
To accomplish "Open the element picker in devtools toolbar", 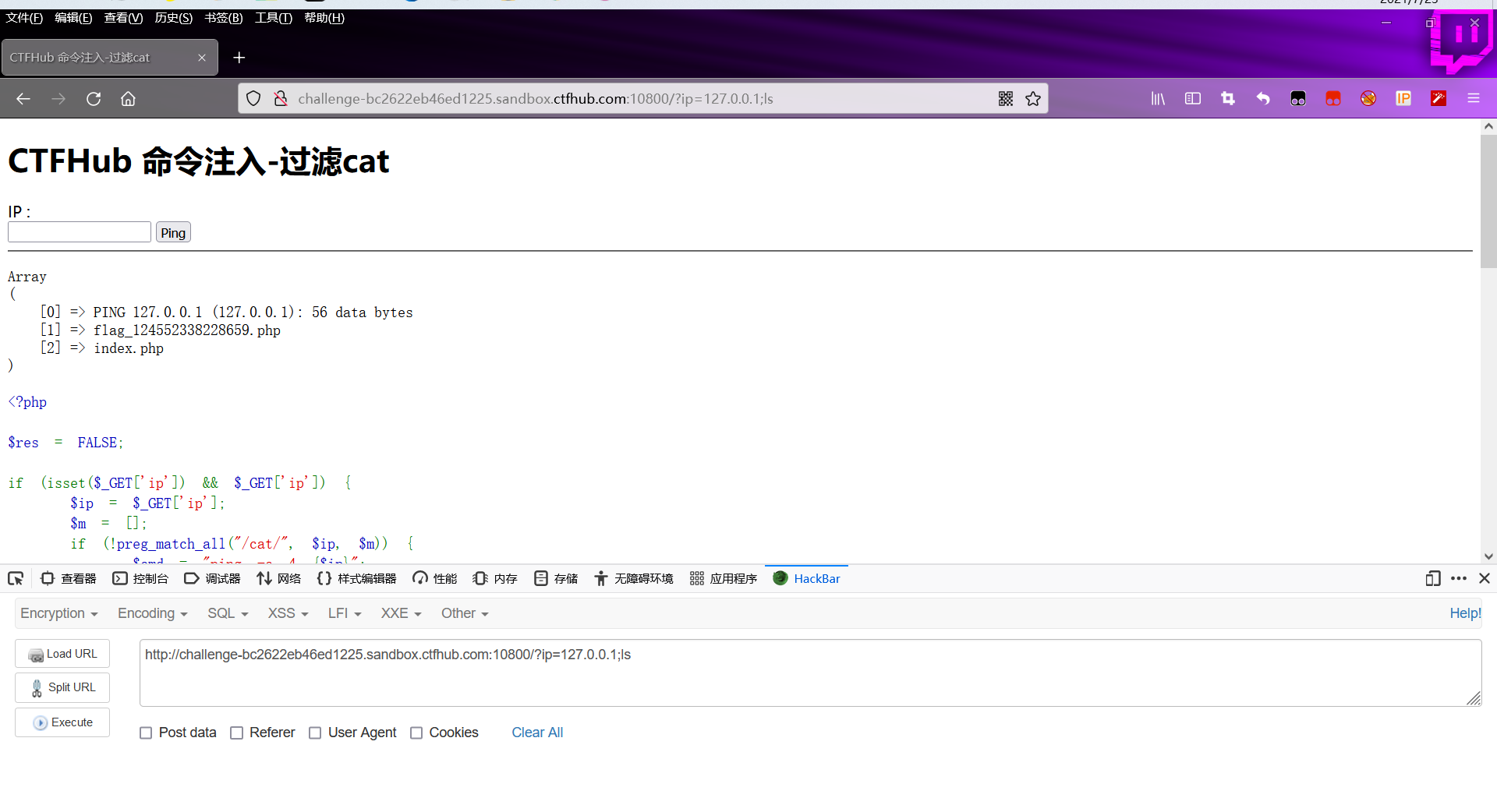I will click(16, 578).
